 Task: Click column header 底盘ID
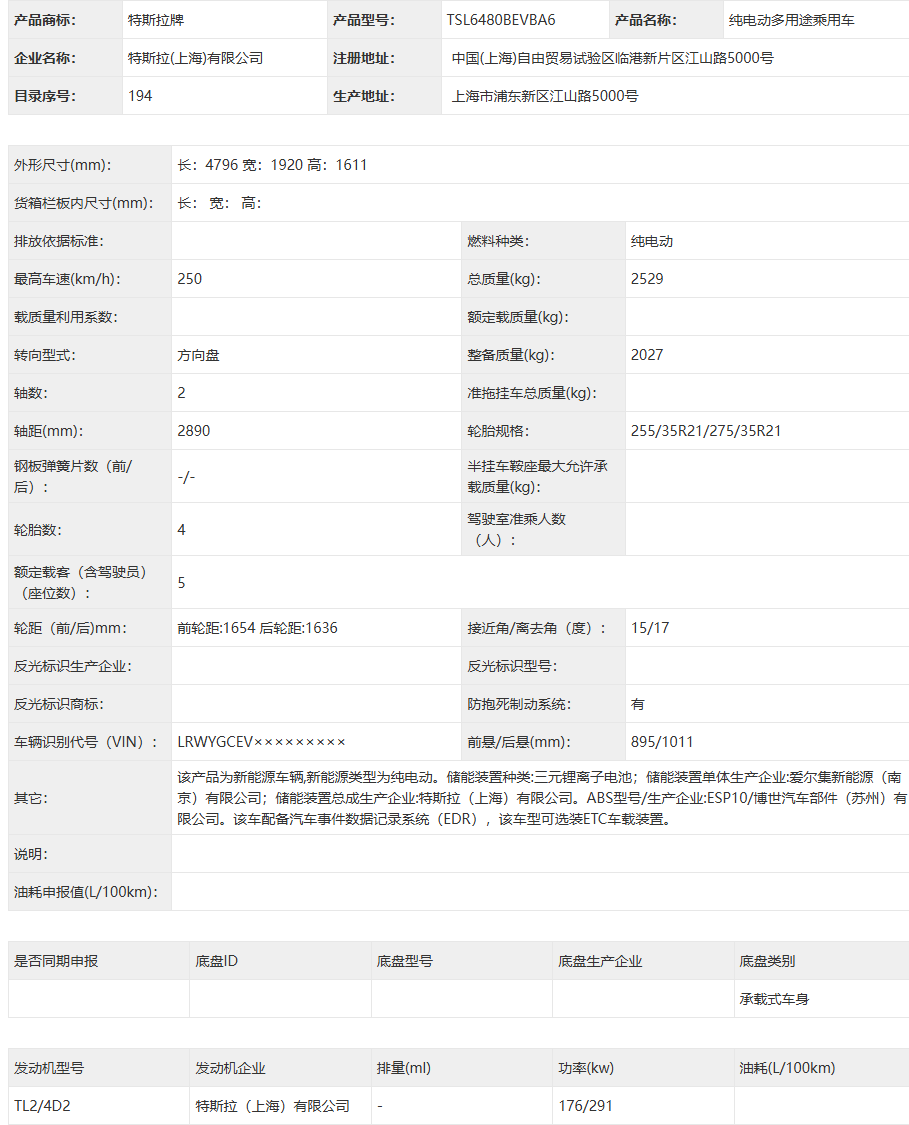point(217,961)
